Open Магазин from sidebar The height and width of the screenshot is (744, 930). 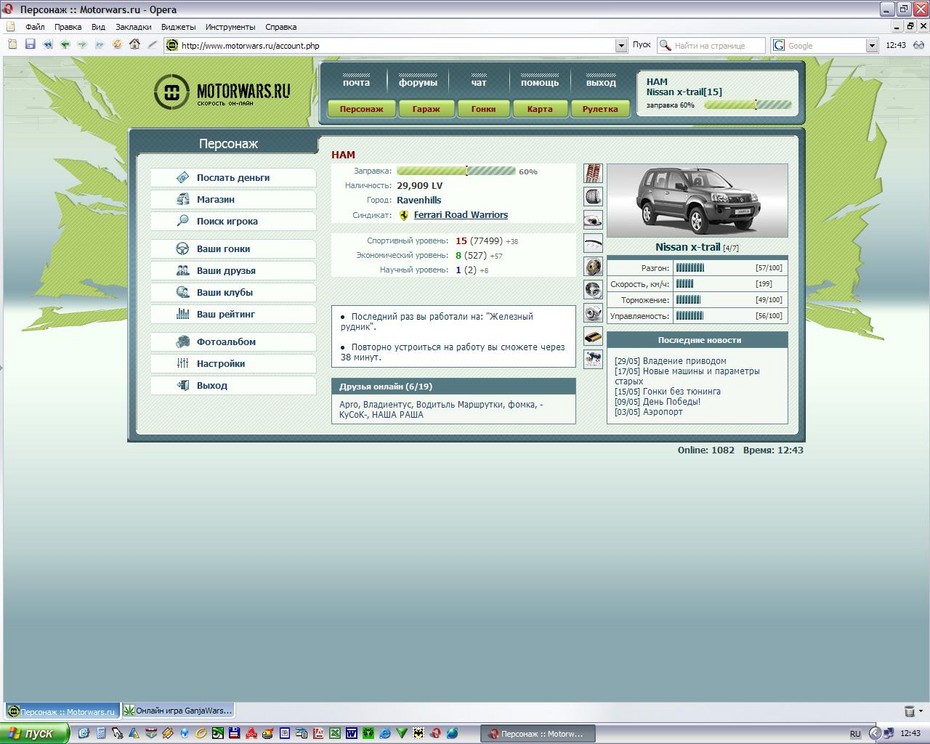click(233, 199)
